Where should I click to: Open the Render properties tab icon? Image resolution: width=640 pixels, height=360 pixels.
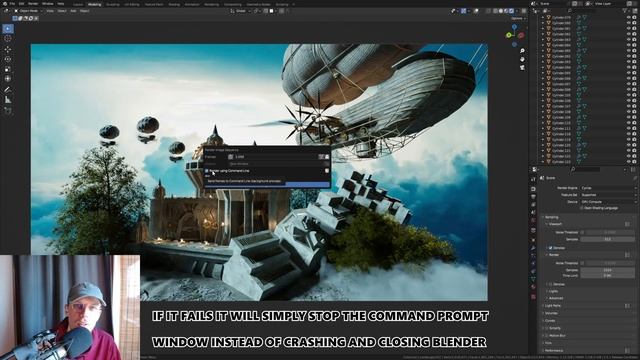click(x=533, y=189)
